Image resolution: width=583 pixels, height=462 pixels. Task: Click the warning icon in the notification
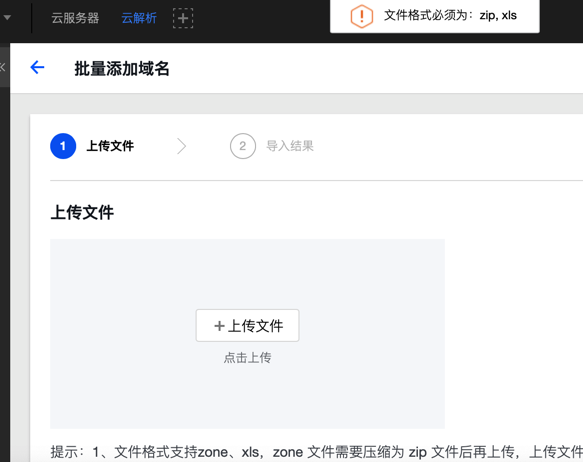tap(361, 16)
